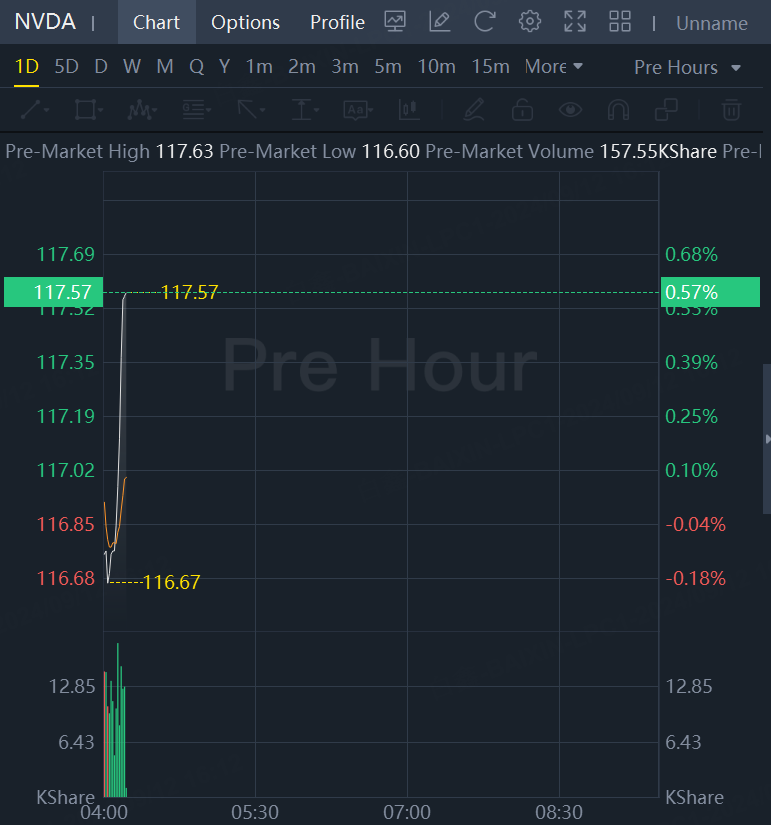Toggle the lock drawings icon
Screen dimensions: 771x825
[x=521, y=109]
